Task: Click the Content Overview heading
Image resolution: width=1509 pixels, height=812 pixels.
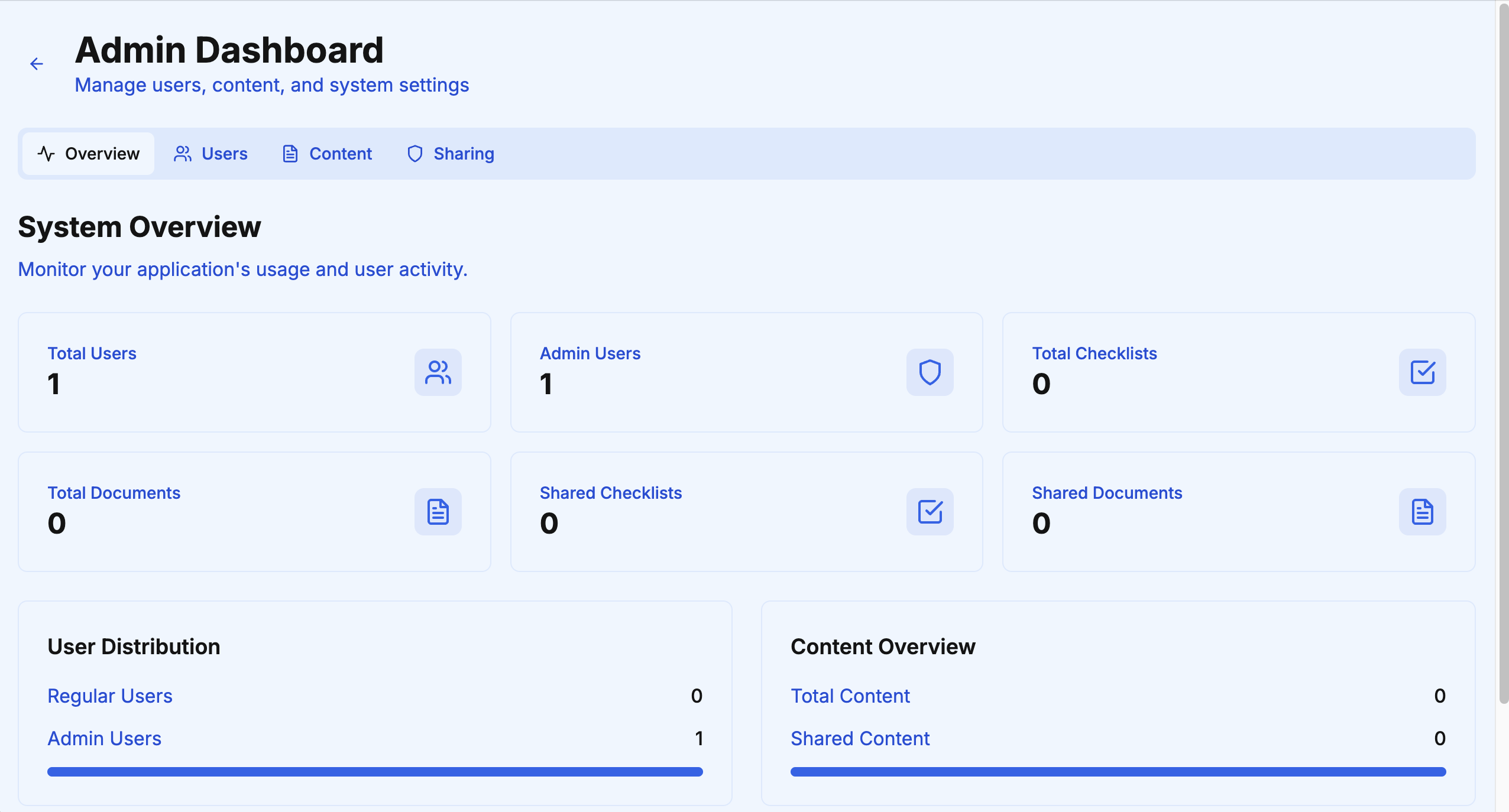Action: (883, 647)
